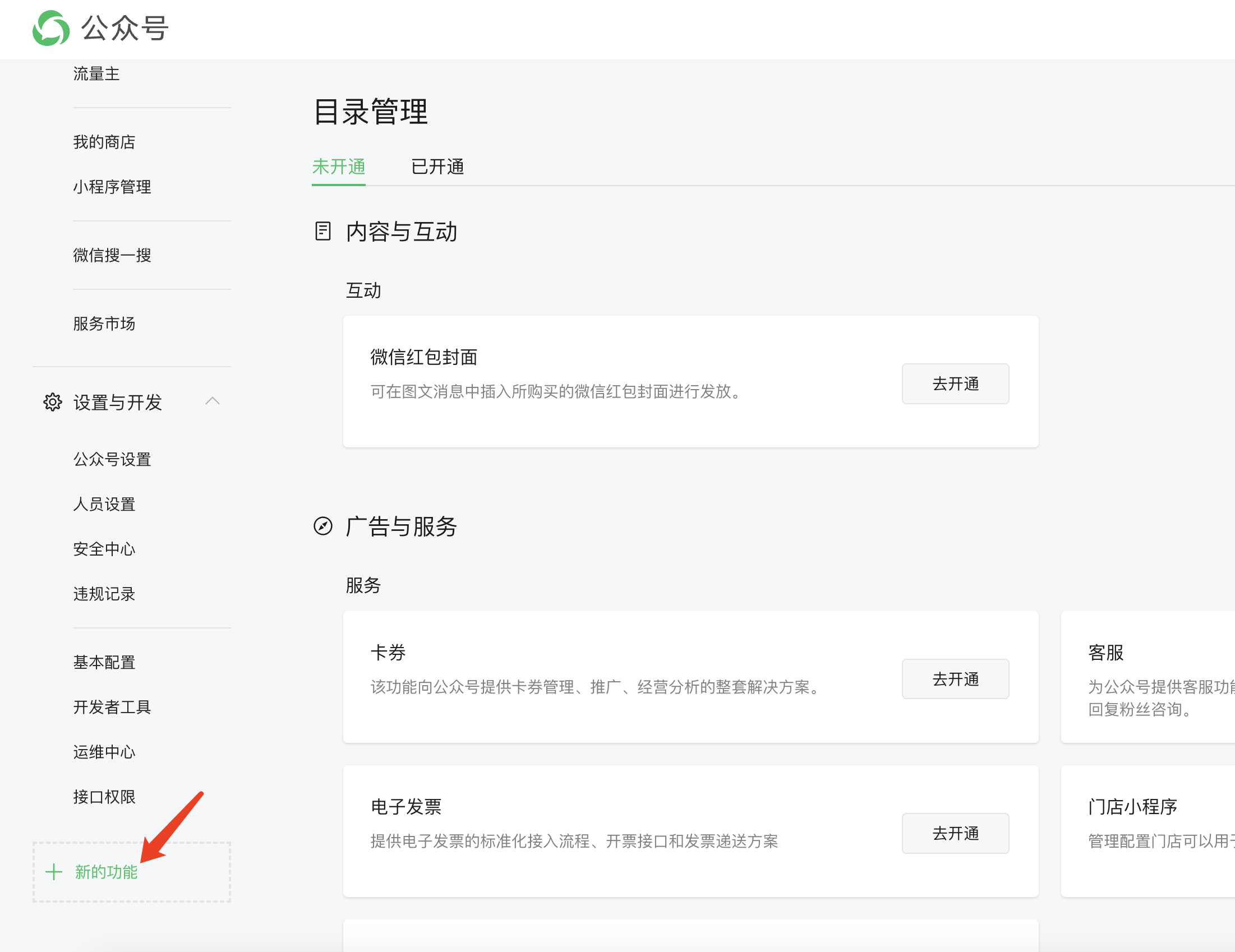Click the green 公众号 logo icon
This screenshot has width=1235, height=952.
(x=51, y=28)
